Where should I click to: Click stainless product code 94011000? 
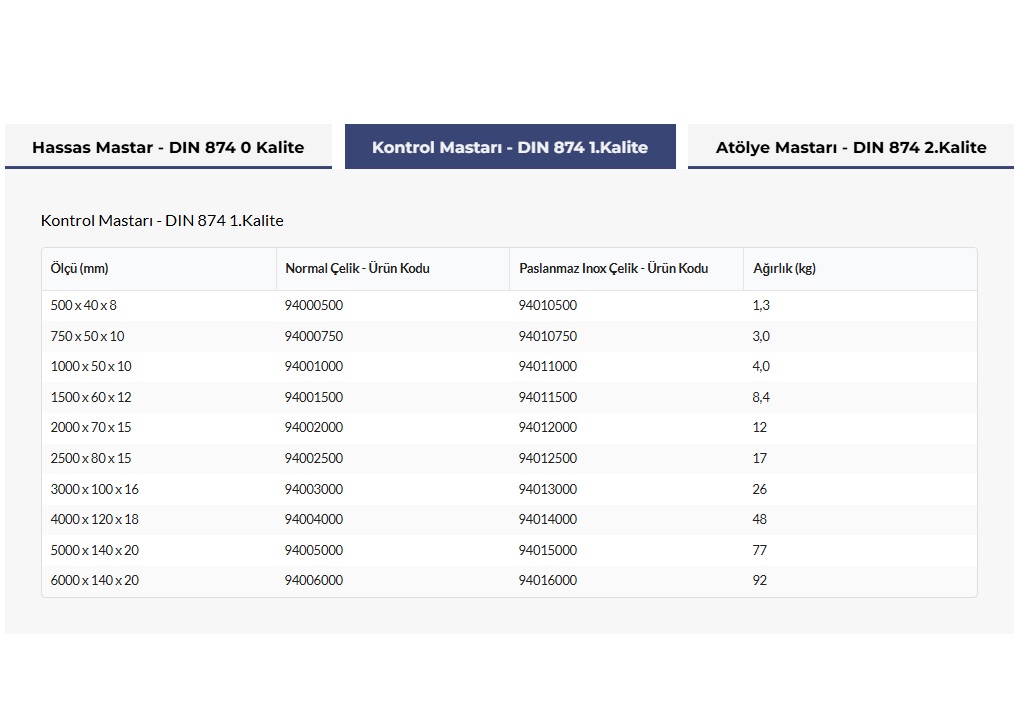[x=548, y=367]
